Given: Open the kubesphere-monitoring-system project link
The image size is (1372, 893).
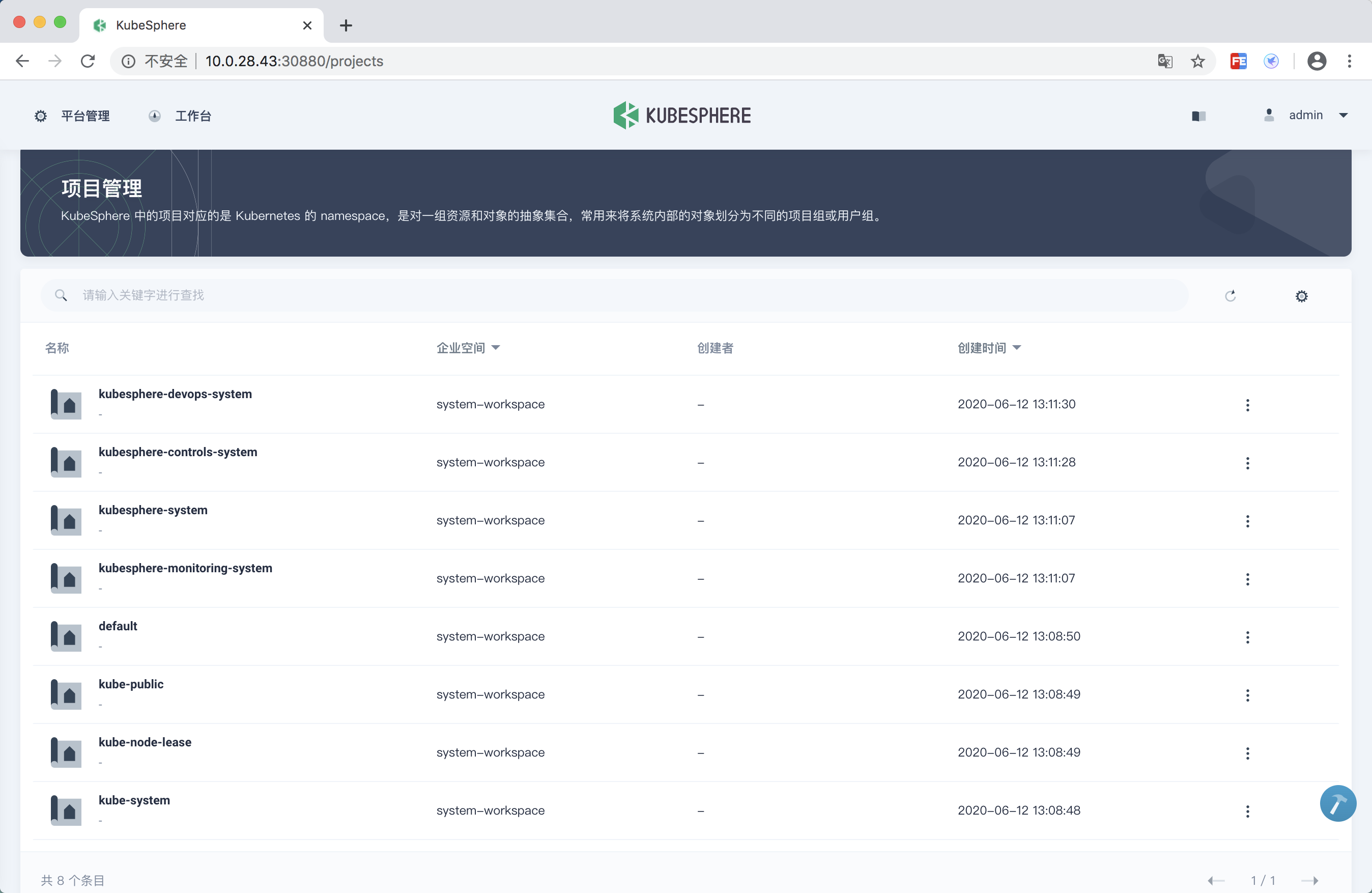Looking at the screenshot, I should pyautogui.click(x=185, y=568).
